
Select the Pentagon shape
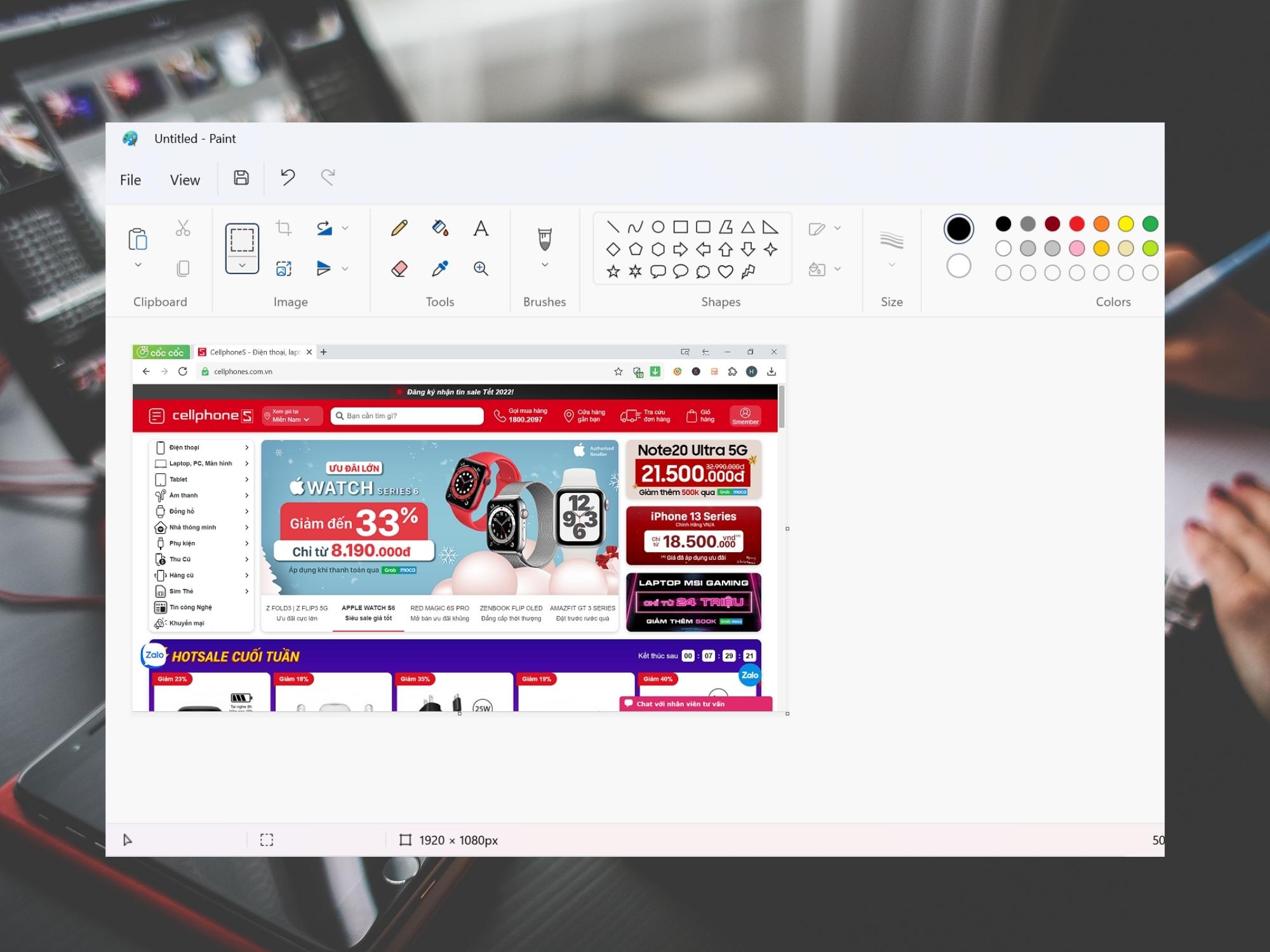coord(635,249)
